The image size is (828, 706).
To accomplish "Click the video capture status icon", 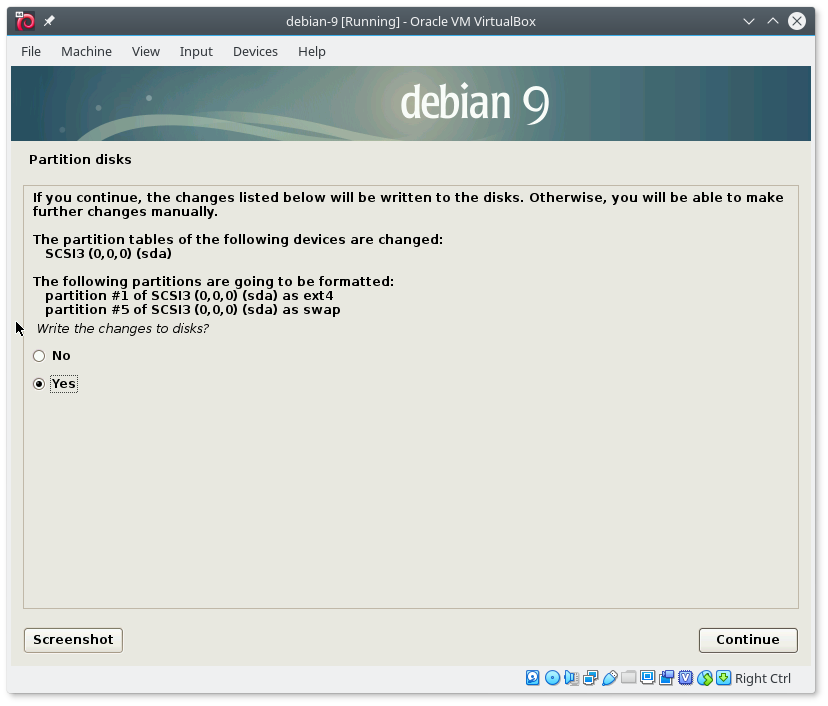I will [666, 678].
